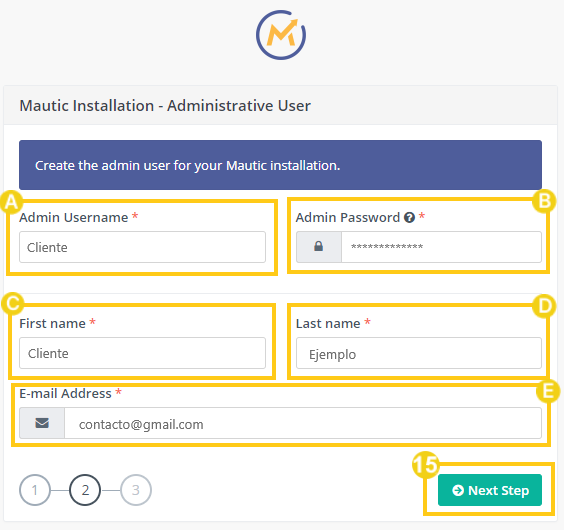This screenshot has height=530, width=564.
Task: Click the Admin Password label text
Action: (348, 217)
